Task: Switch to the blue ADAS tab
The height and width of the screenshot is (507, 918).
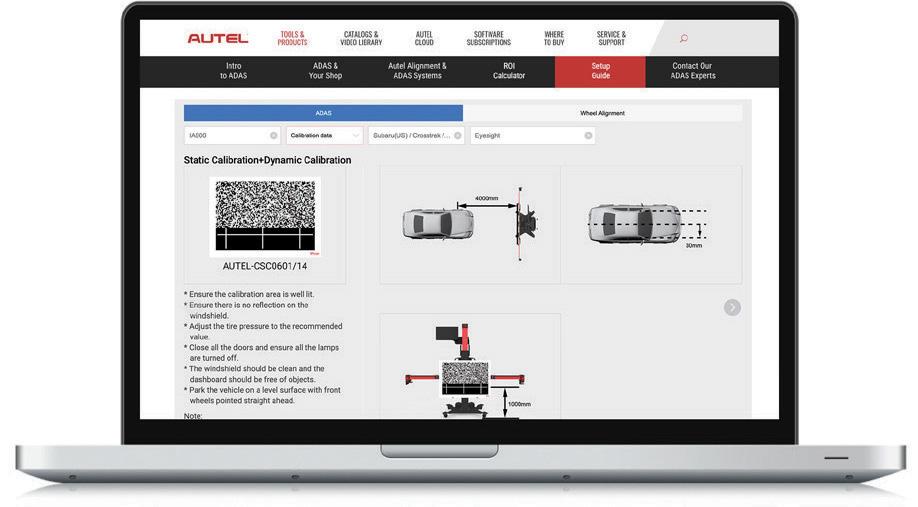Action: (323, 113)
